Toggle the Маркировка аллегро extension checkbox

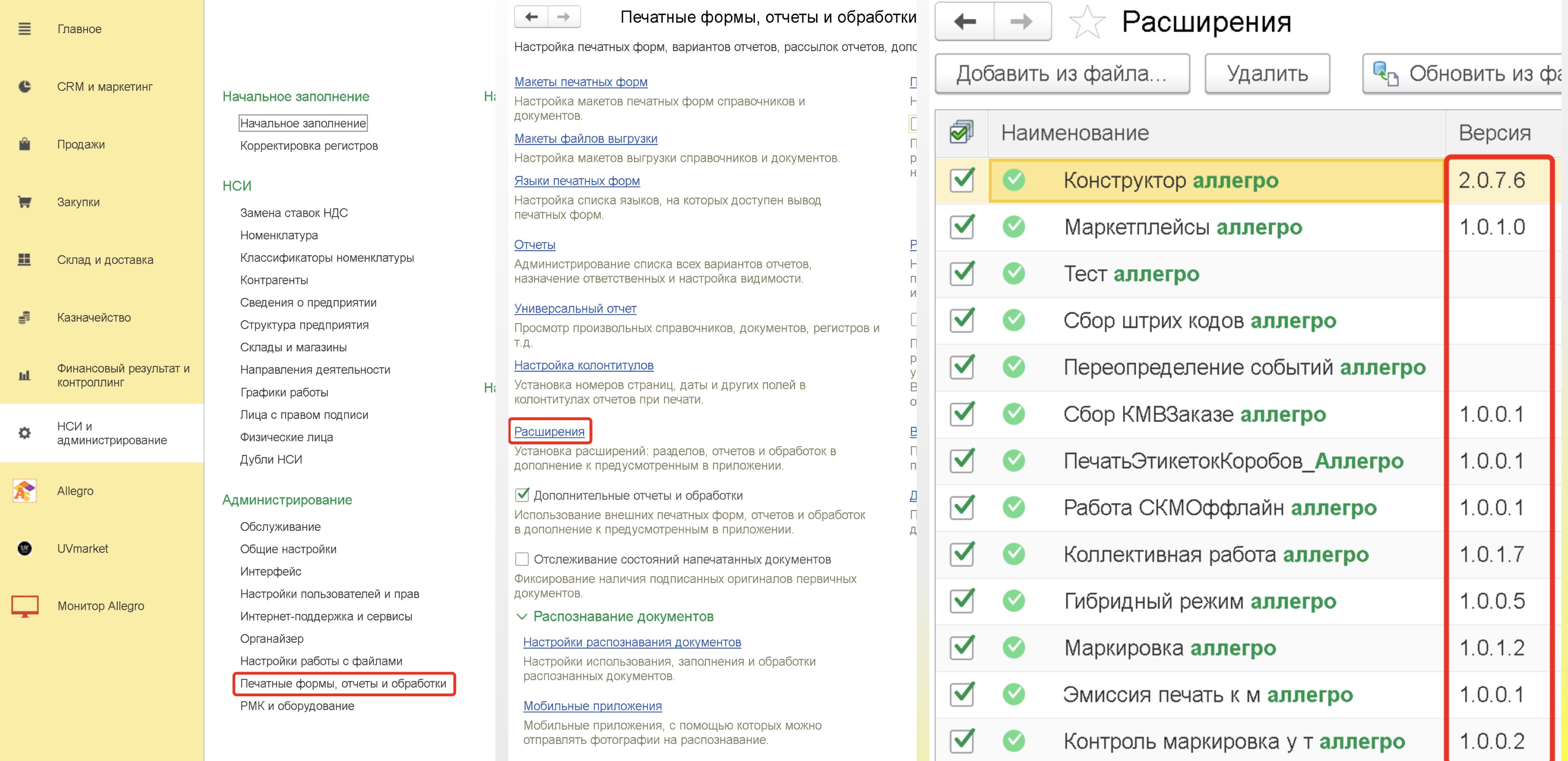pos(962,647)
